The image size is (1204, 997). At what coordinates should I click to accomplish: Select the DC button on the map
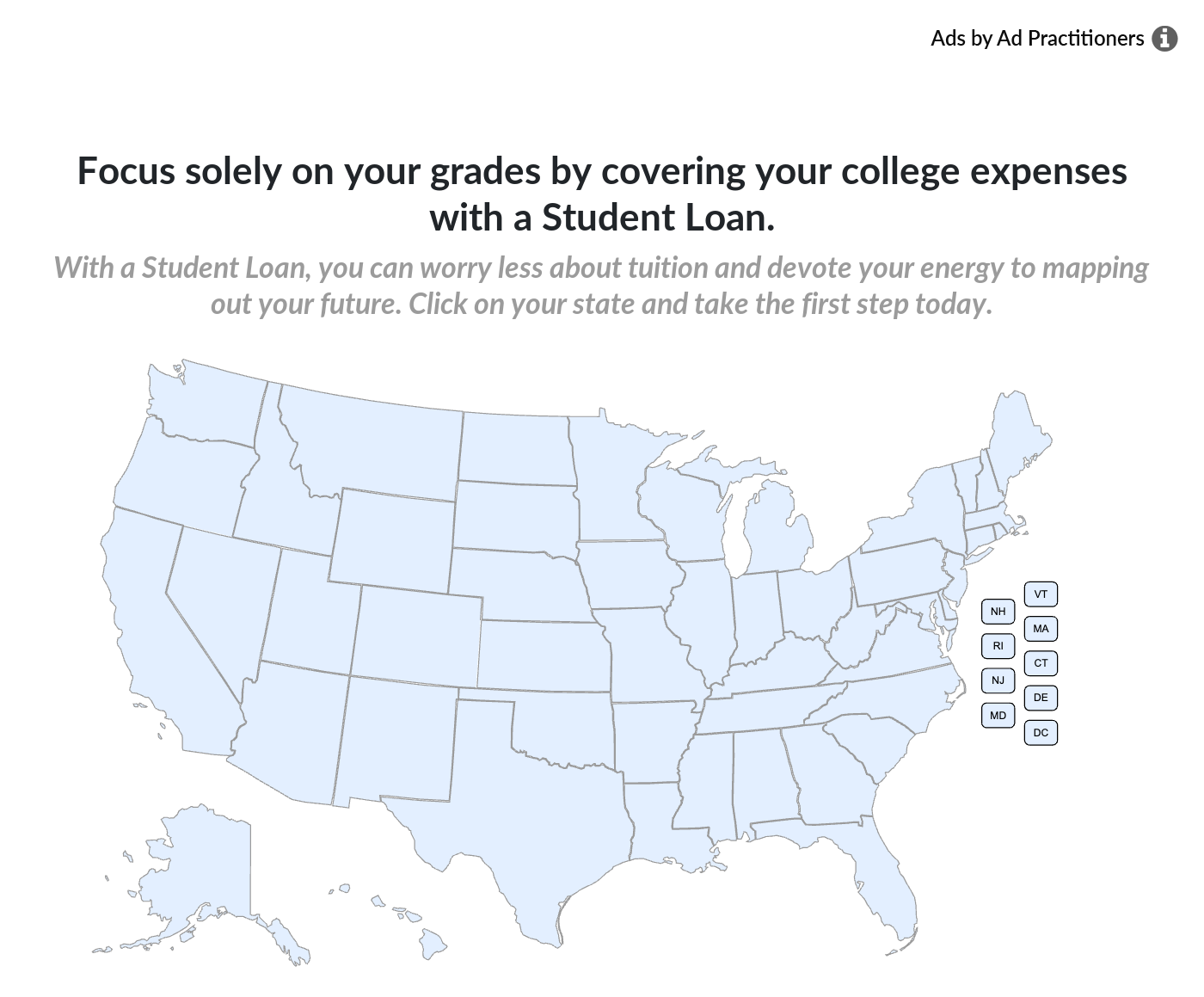[1041, 732]
